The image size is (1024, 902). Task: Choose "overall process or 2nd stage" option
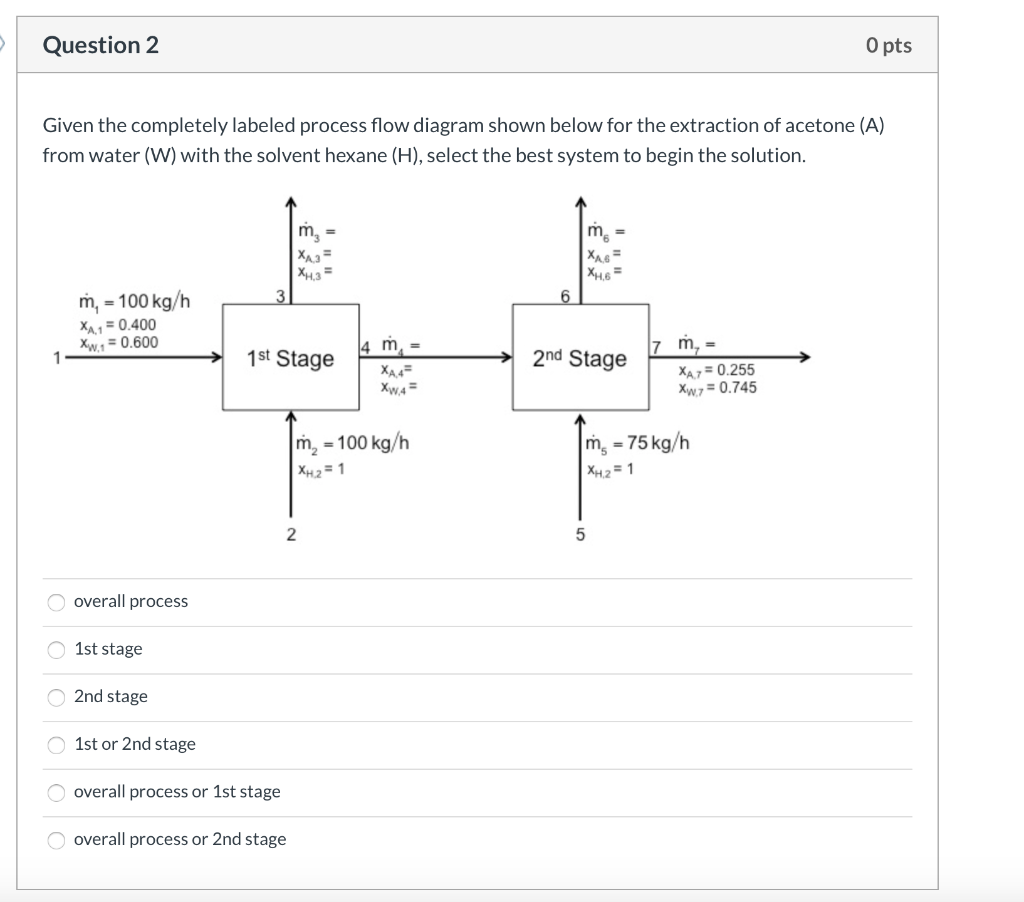pos(57,840)
